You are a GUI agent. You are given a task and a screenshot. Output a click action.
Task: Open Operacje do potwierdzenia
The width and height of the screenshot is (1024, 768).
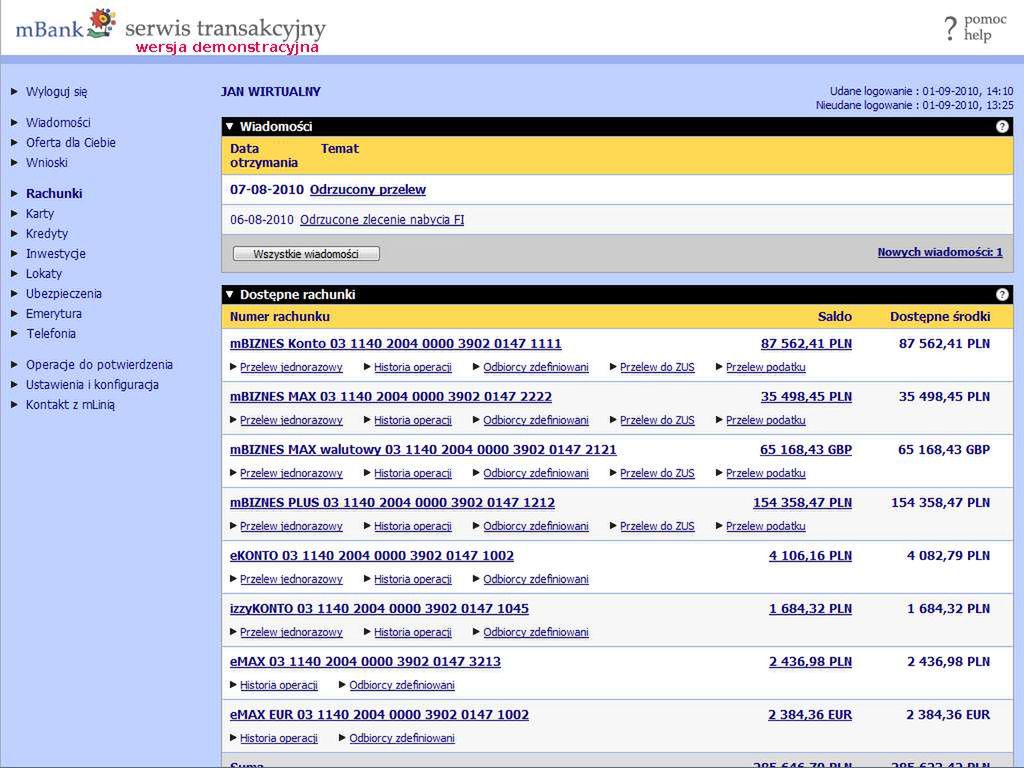(x=99, y=364)
